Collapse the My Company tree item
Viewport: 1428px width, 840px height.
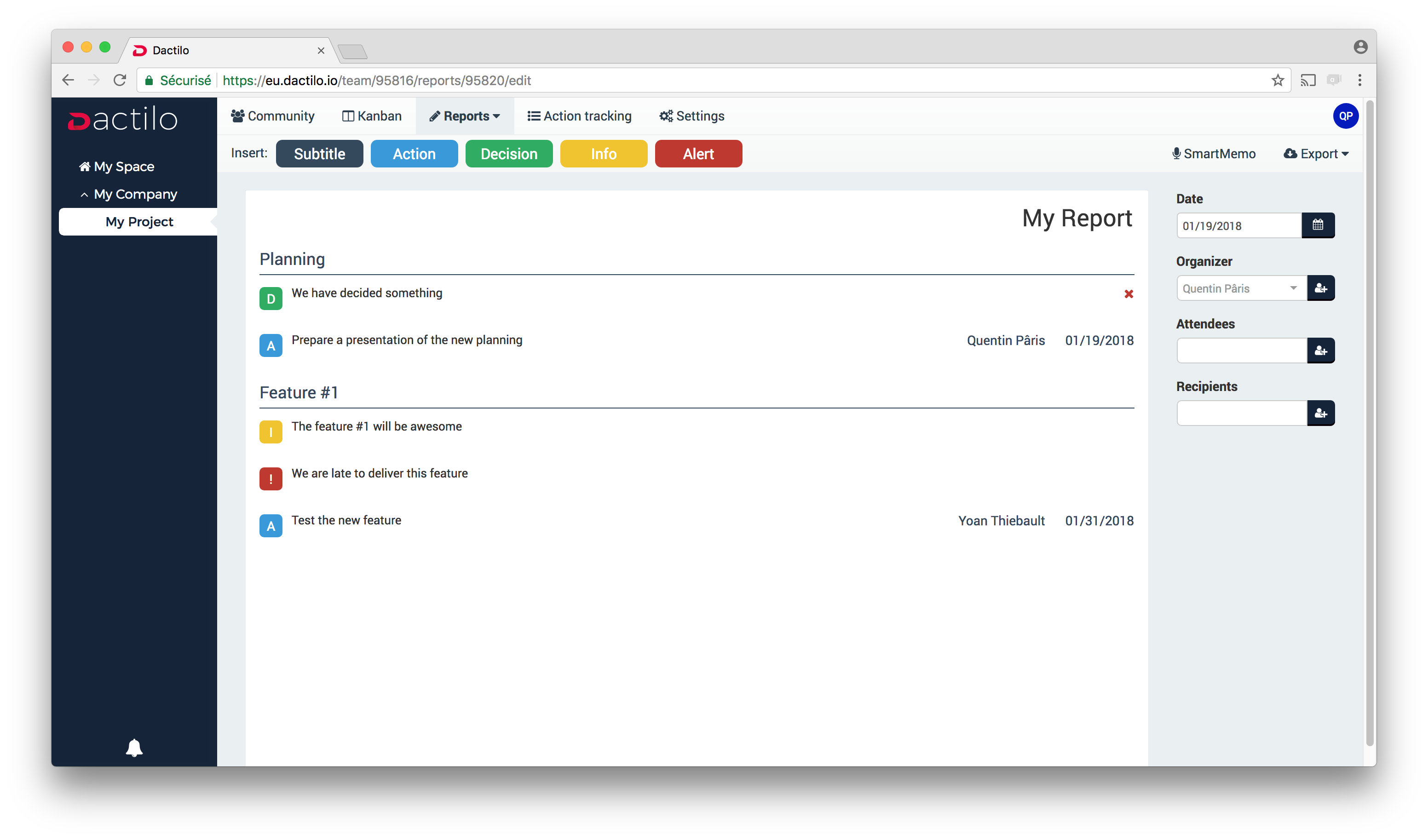point(85,195)
